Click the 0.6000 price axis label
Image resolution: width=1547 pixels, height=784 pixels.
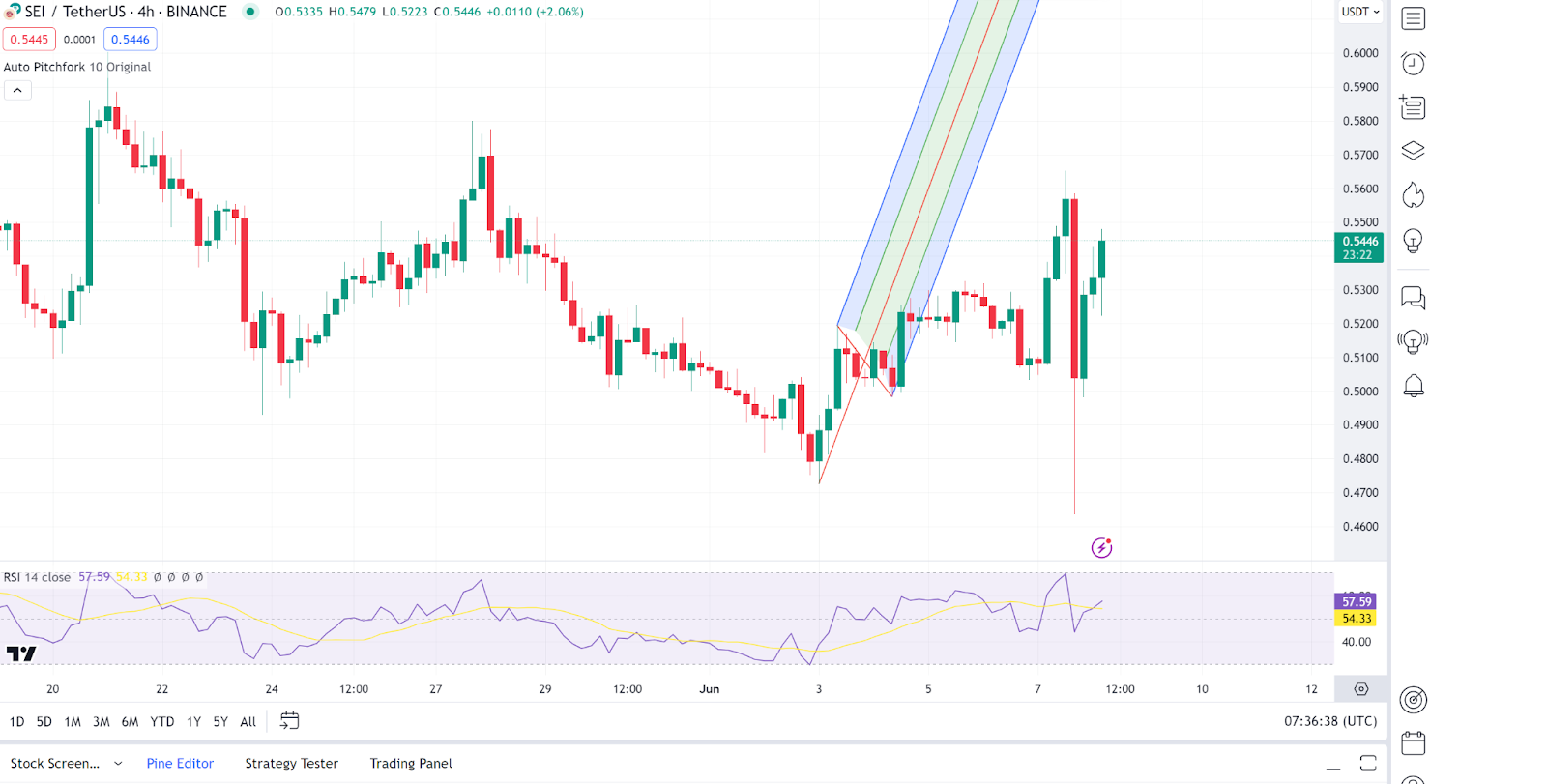1360,53
